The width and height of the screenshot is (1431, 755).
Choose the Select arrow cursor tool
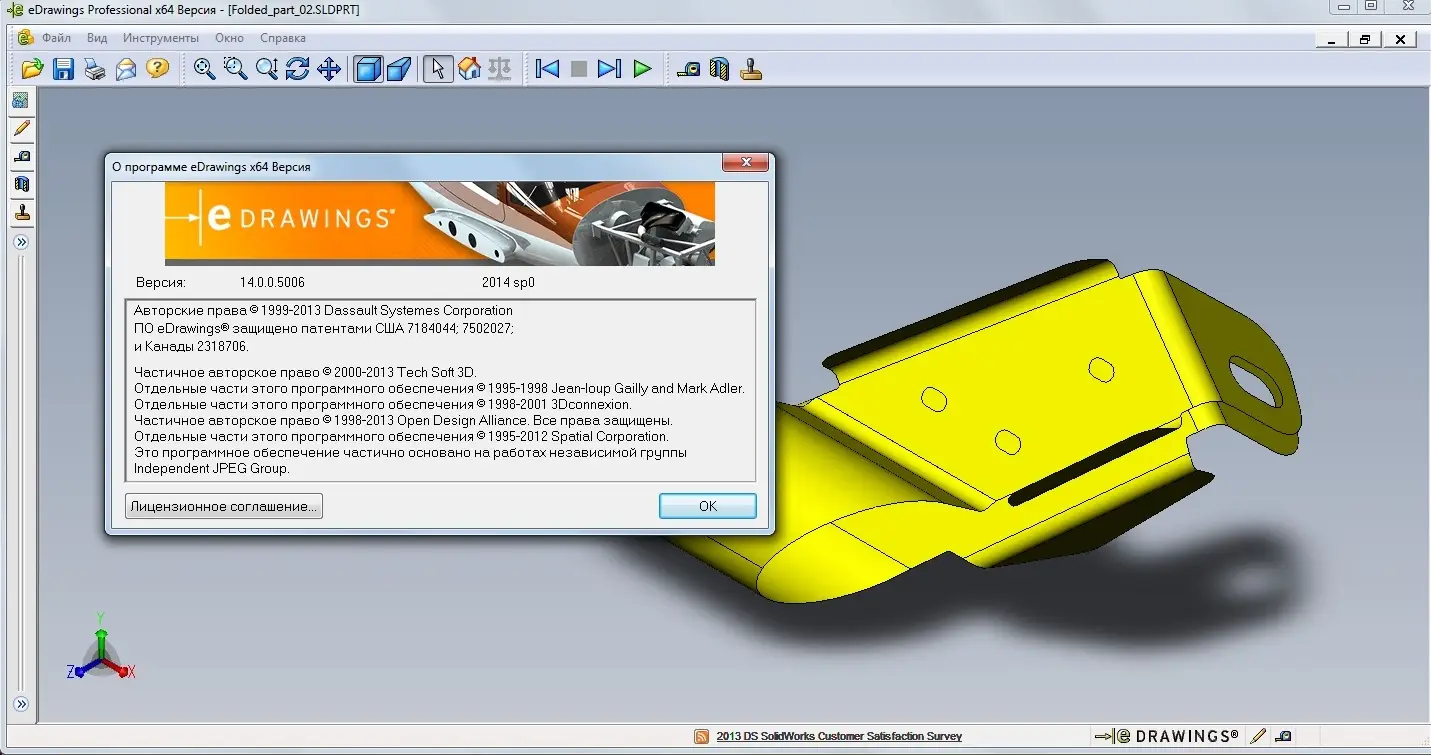(x=438, y=69)
